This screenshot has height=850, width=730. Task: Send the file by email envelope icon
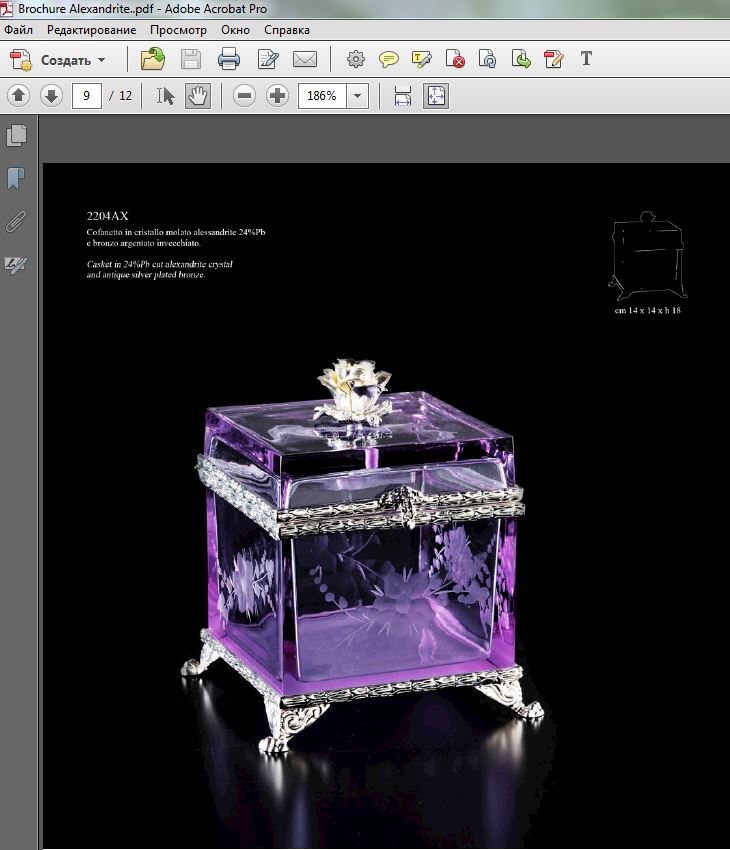coord(305,59)
